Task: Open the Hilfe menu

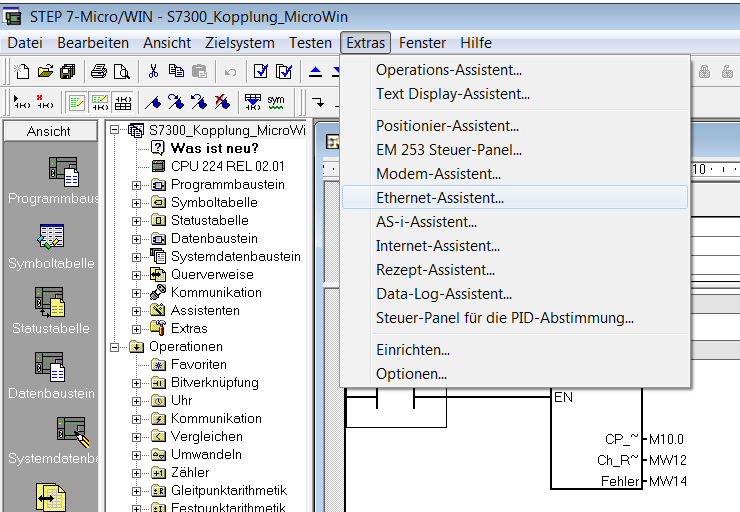Action: tap(476, 43)
